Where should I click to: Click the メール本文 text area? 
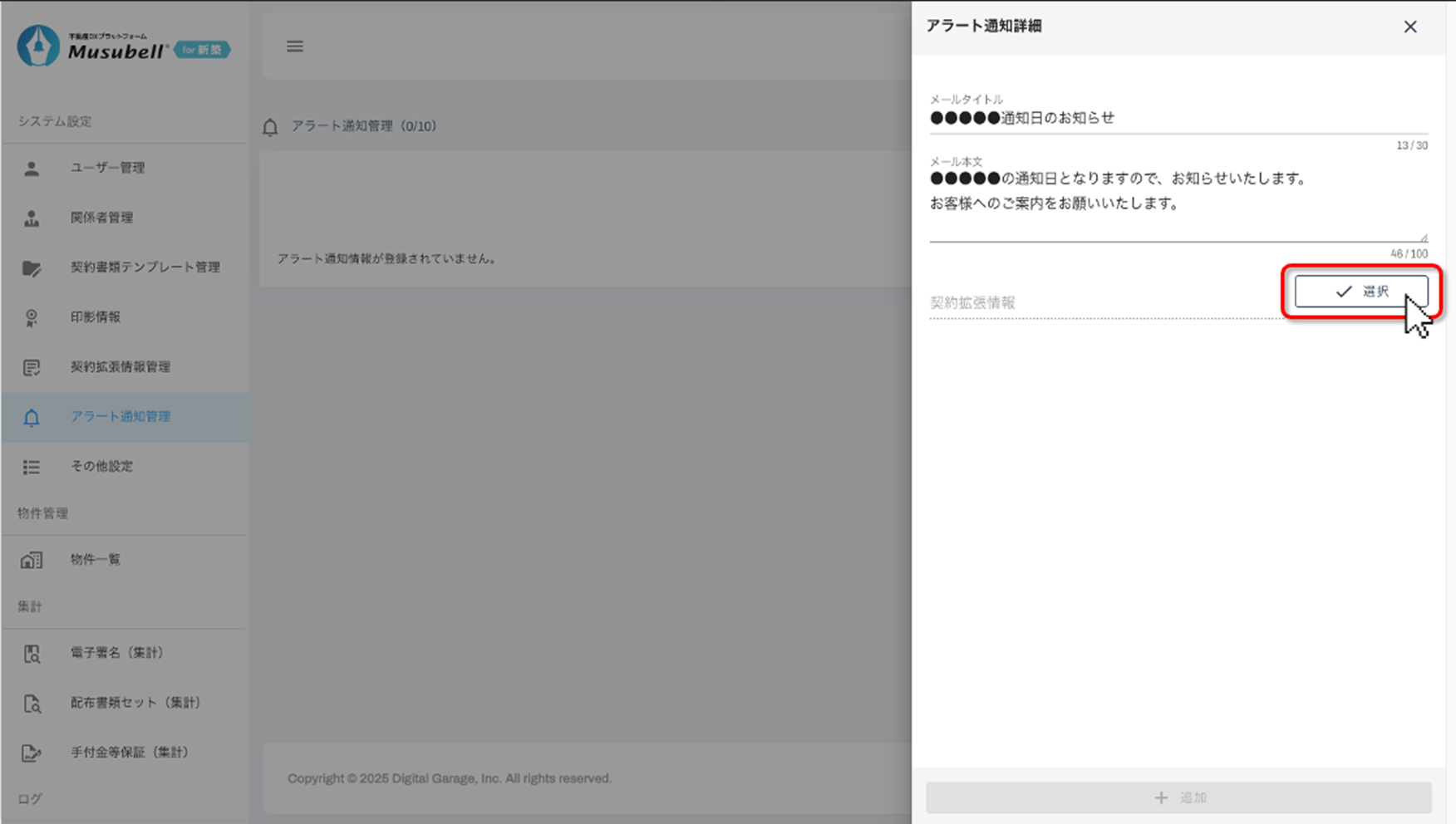click(x=1178, y=203)
